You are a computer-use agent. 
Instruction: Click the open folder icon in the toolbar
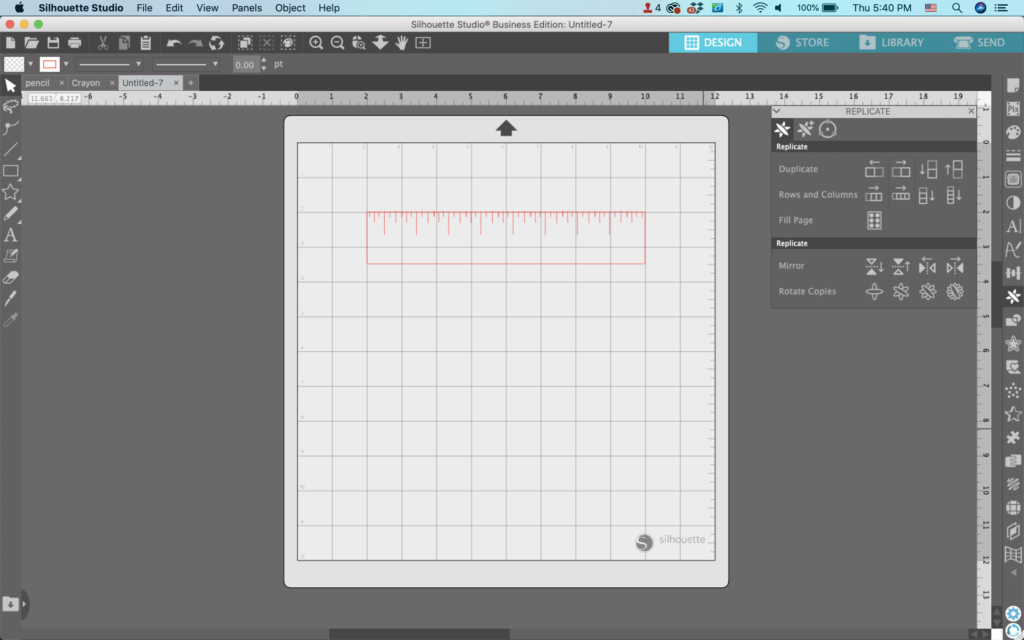click(31, 43)
